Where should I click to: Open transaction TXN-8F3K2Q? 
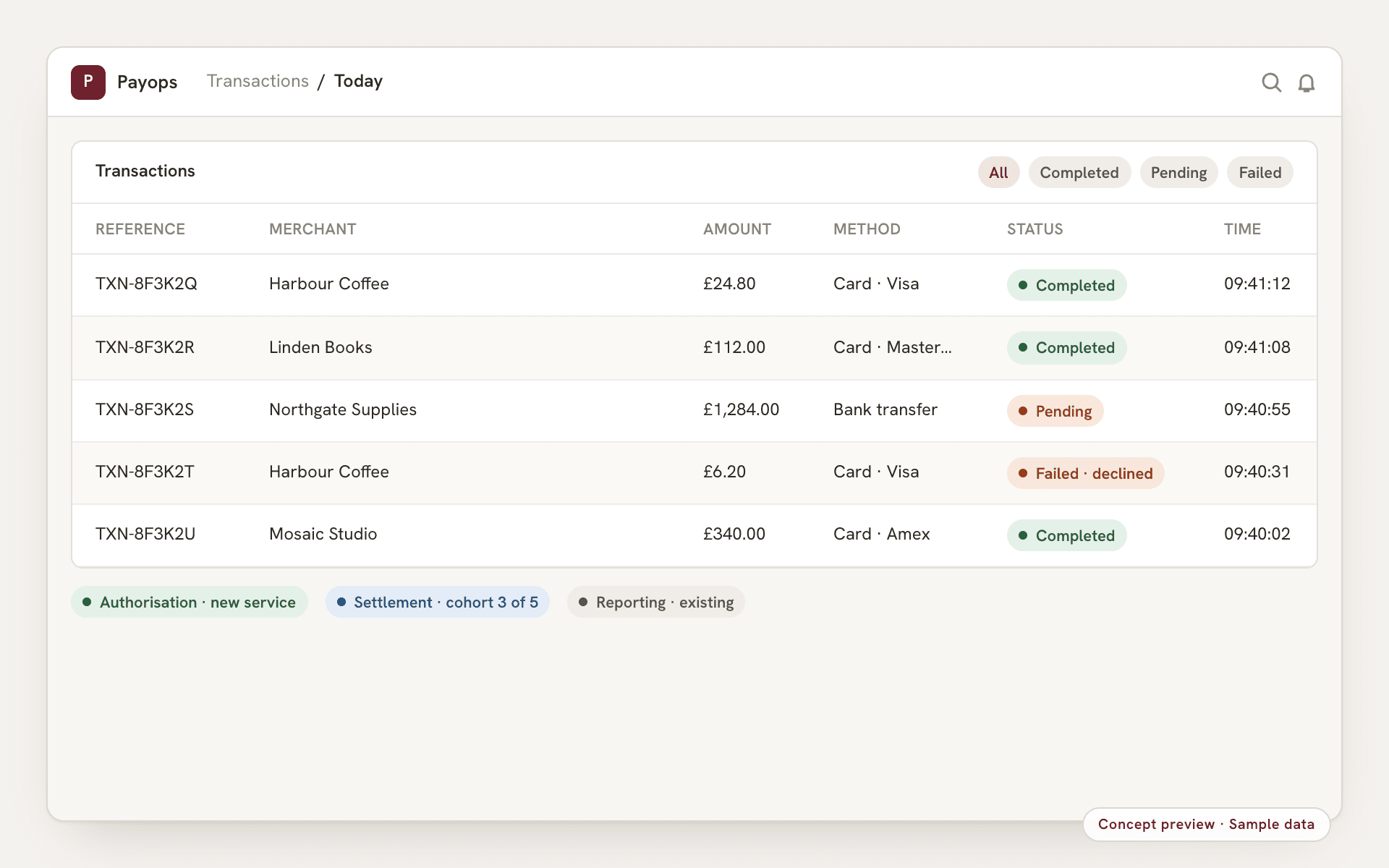pos(146,284)
